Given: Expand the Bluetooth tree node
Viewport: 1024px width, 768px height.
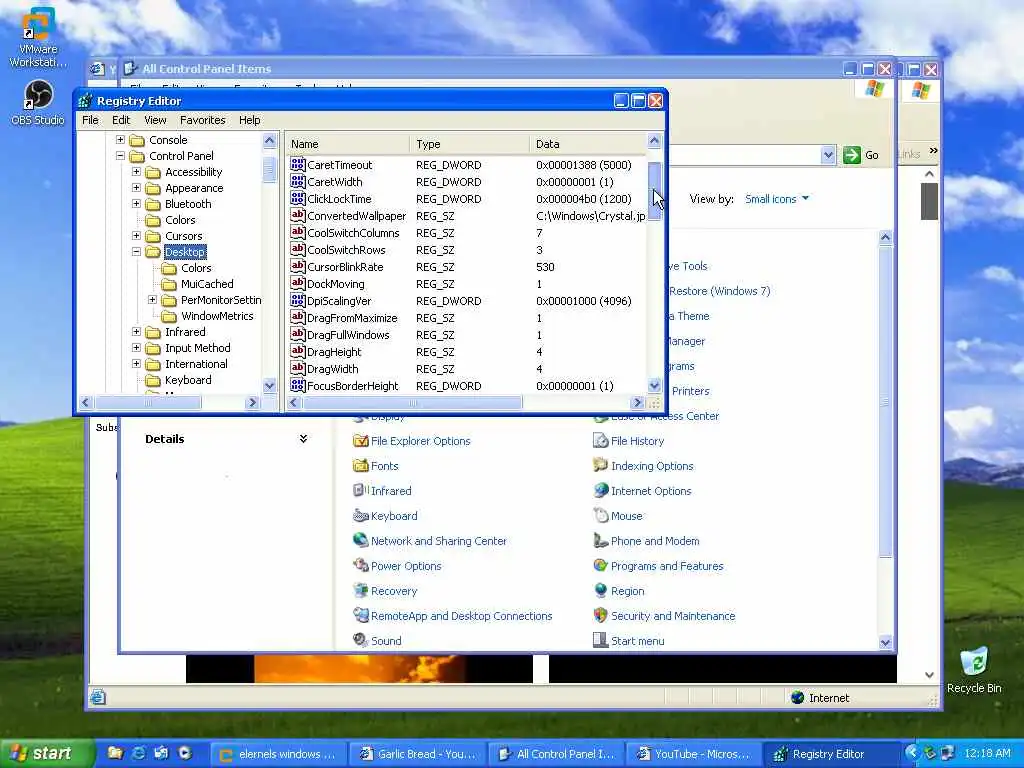Looking at the screenshot, I should pos(136,204).
